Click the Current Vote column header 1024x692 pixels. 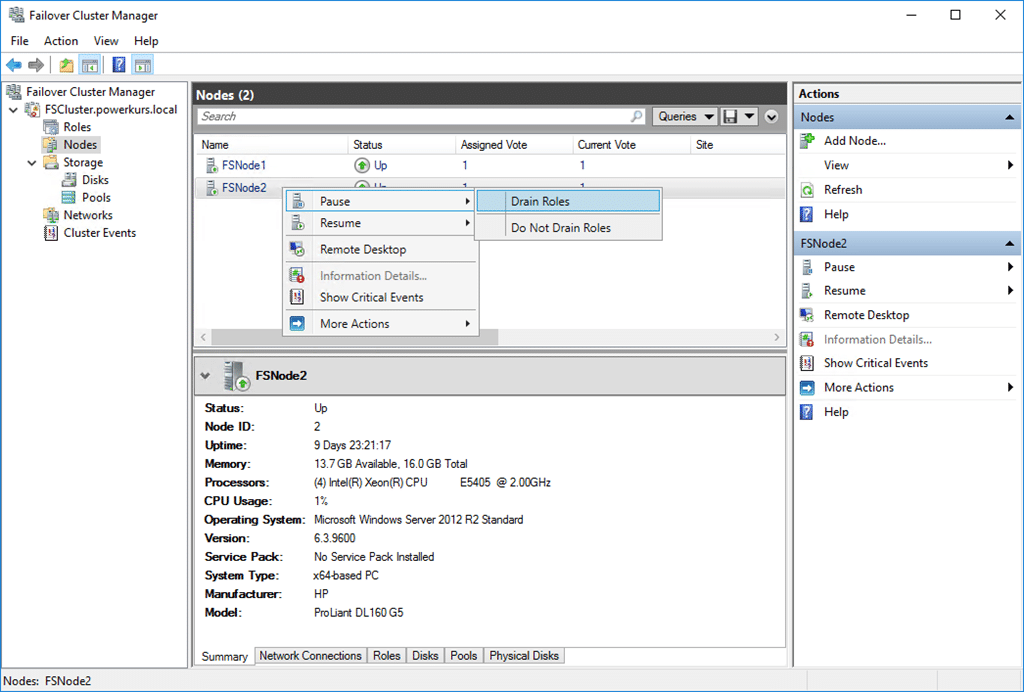click(631, 145)
